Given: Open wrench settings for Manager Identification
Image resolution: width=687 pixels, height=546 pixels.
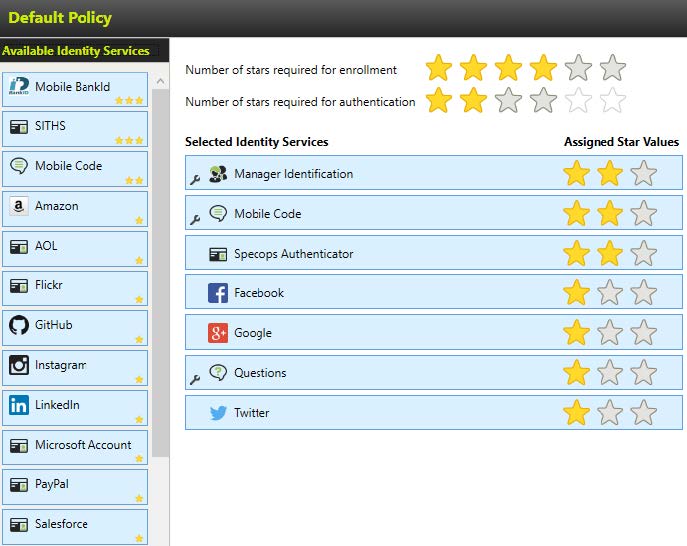Looking at the screenshot, I should 195,179.
